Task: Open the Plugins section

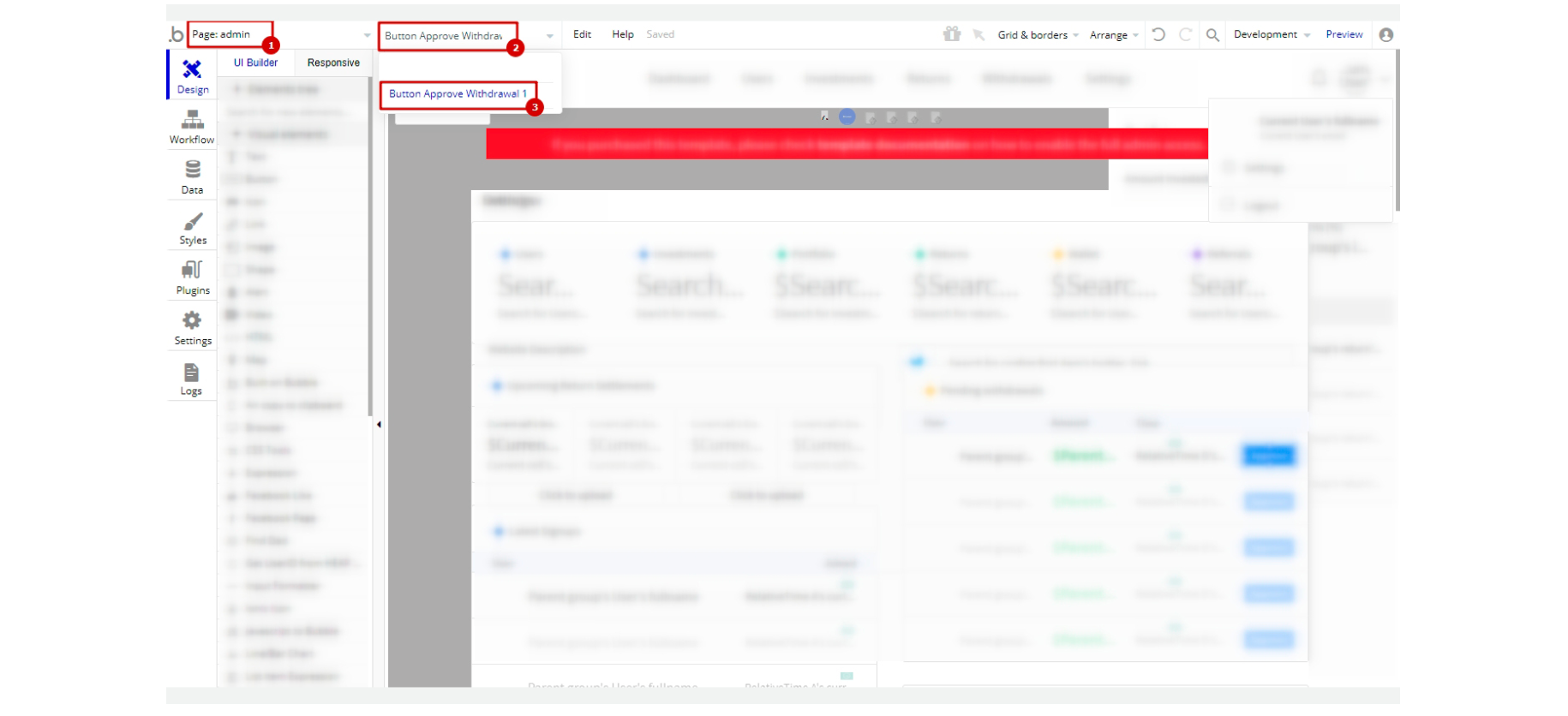Action: pos(192,277)
